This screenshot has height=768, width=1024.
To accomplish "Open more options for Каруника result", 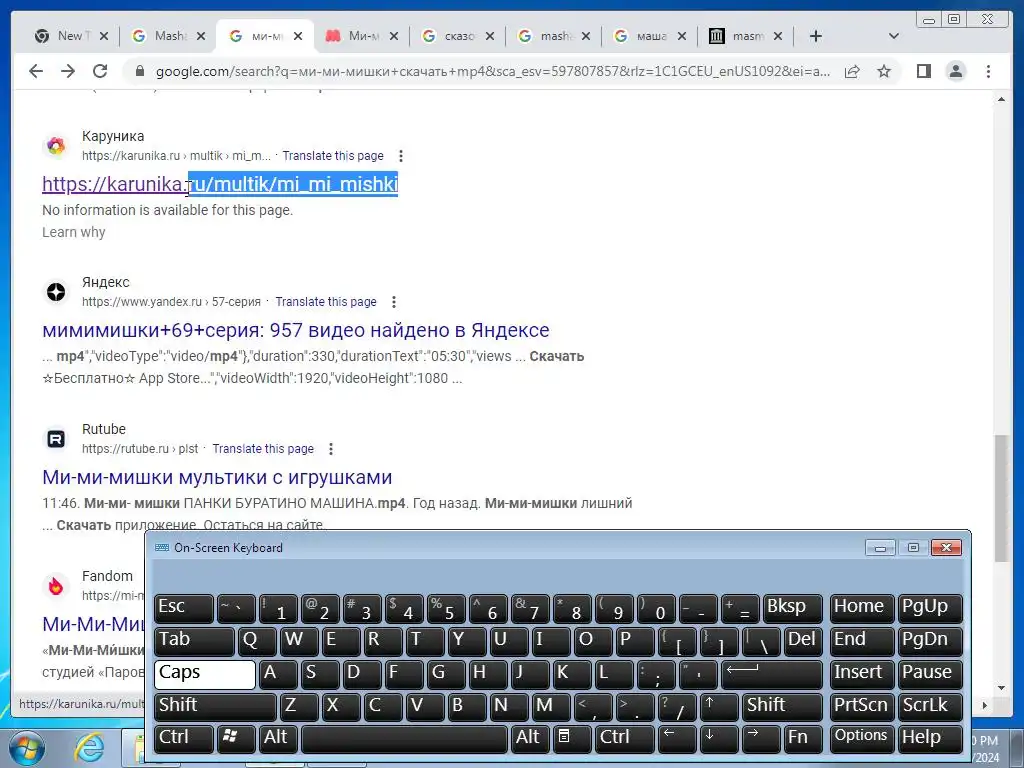I will pos(401,156).
